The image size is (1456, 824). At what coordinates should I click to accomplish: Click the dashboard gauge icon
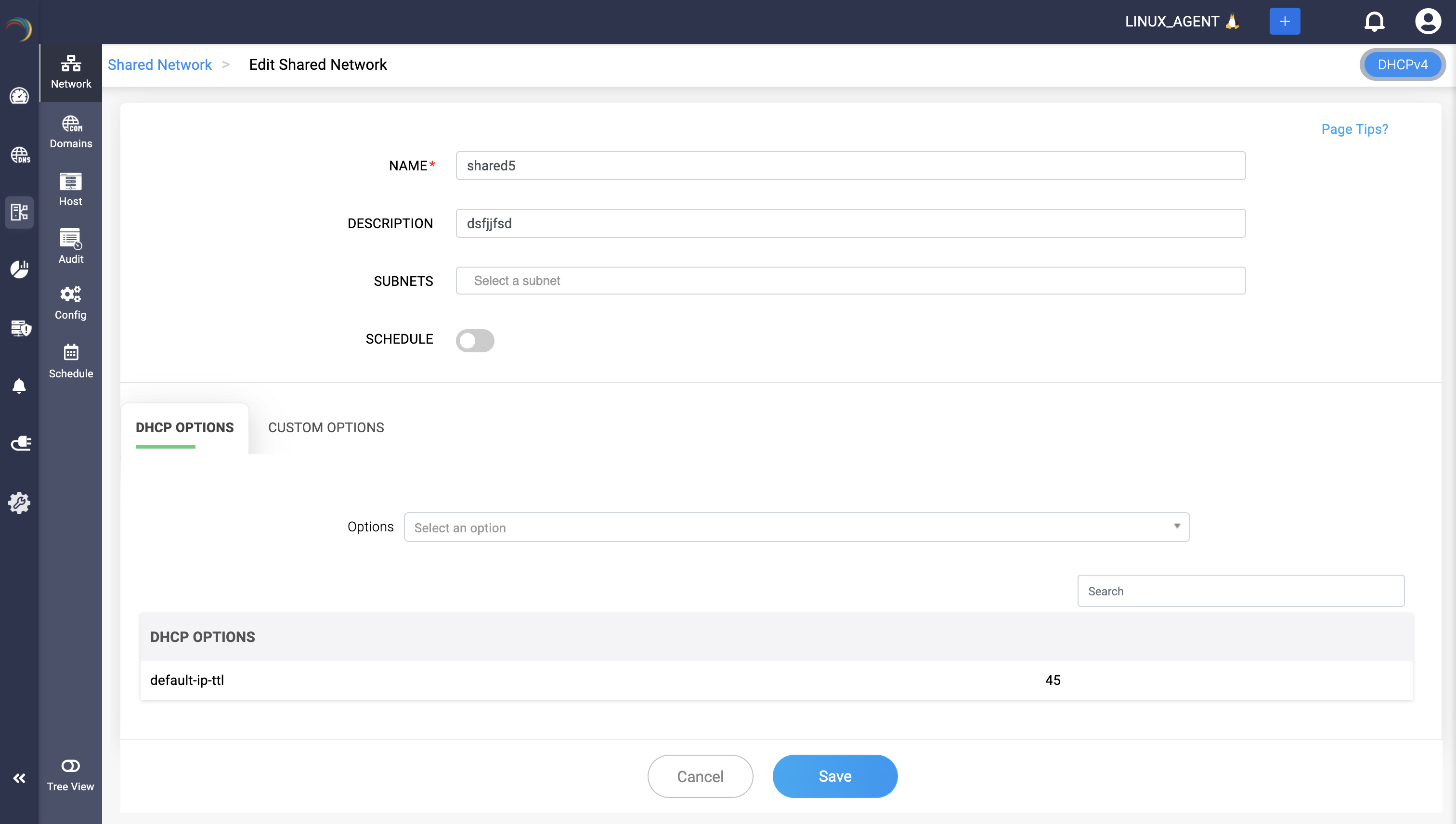tap(19, 96)
